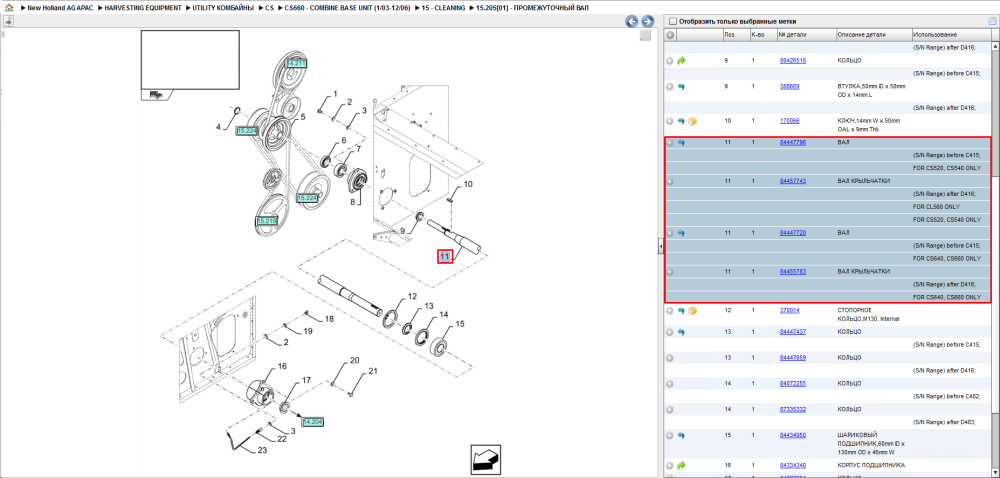Viewport: 1000px width, 478px height.
Task: Open part number link 84447720
Action: pos(793,233)
